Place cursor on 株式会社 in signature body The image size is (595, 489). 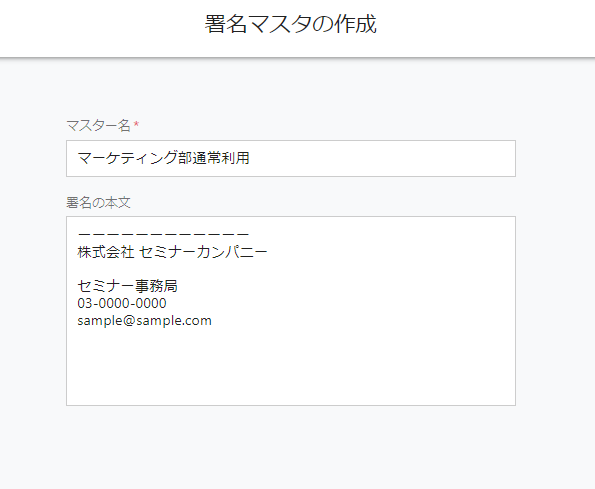click(106, 252)
